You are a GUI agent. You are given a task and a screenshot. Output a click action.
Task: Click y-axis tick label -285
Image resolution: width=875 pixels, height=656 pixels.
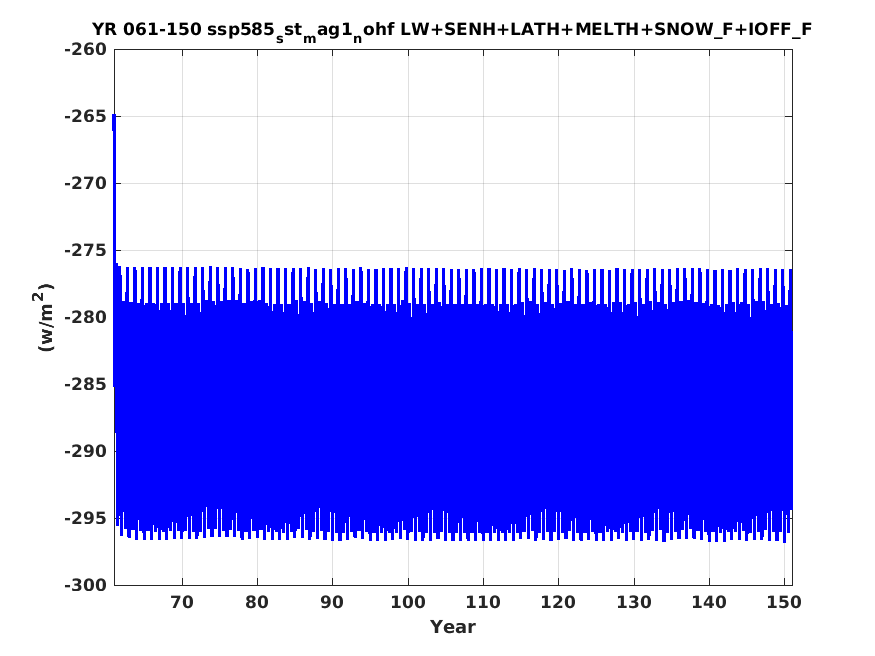point(85,384)
